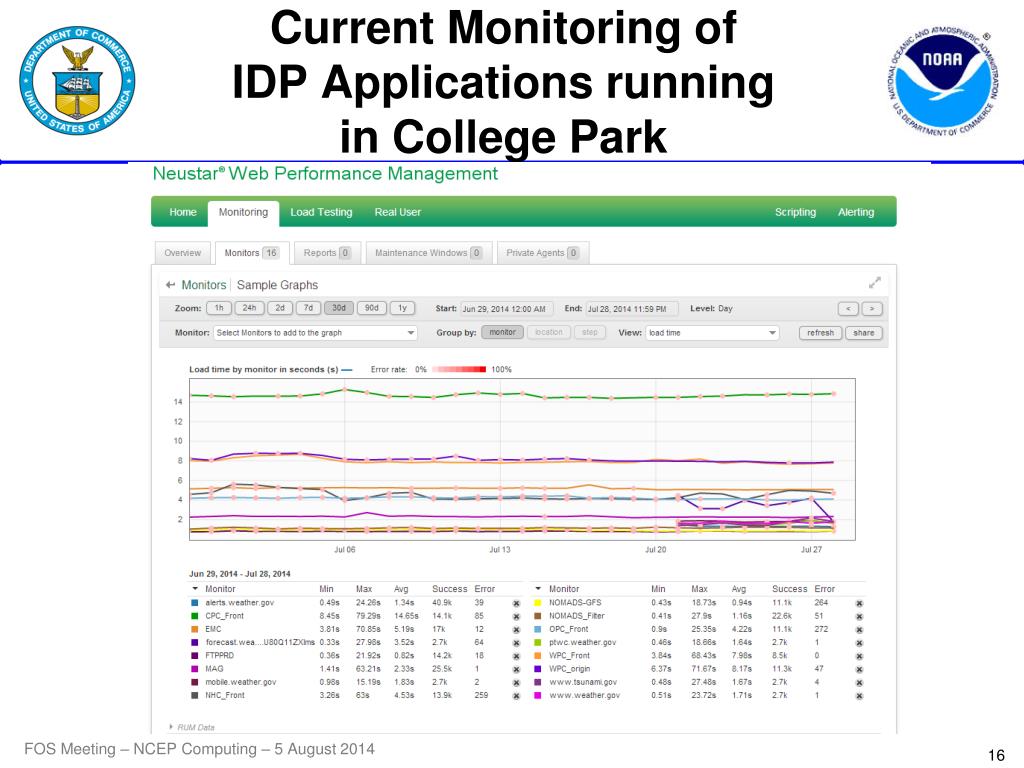Screen dimensions: 1024x768
Task: Go to next date range arrow
Action: point(872,308)
